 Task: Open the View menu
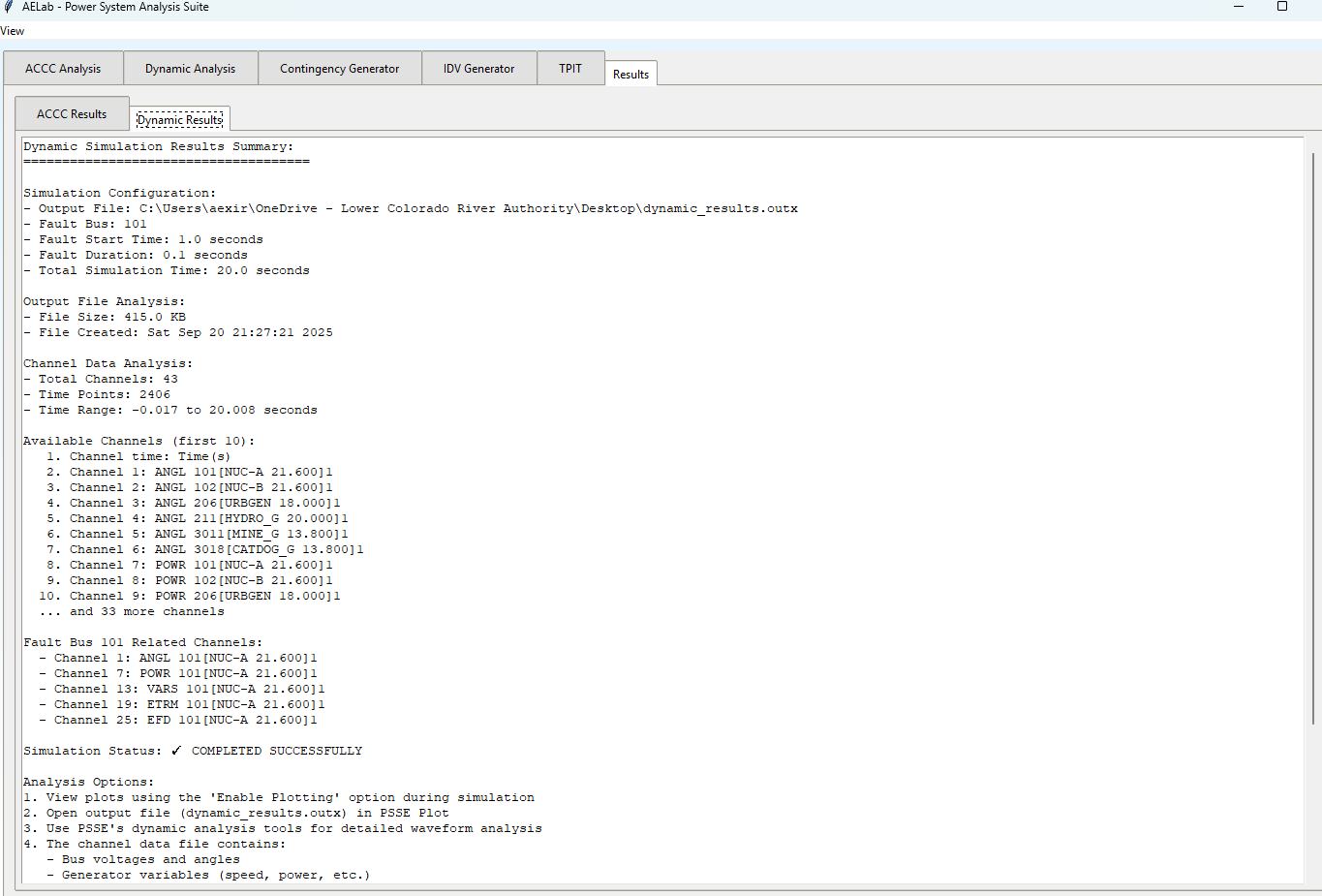[x=12, y=30]
